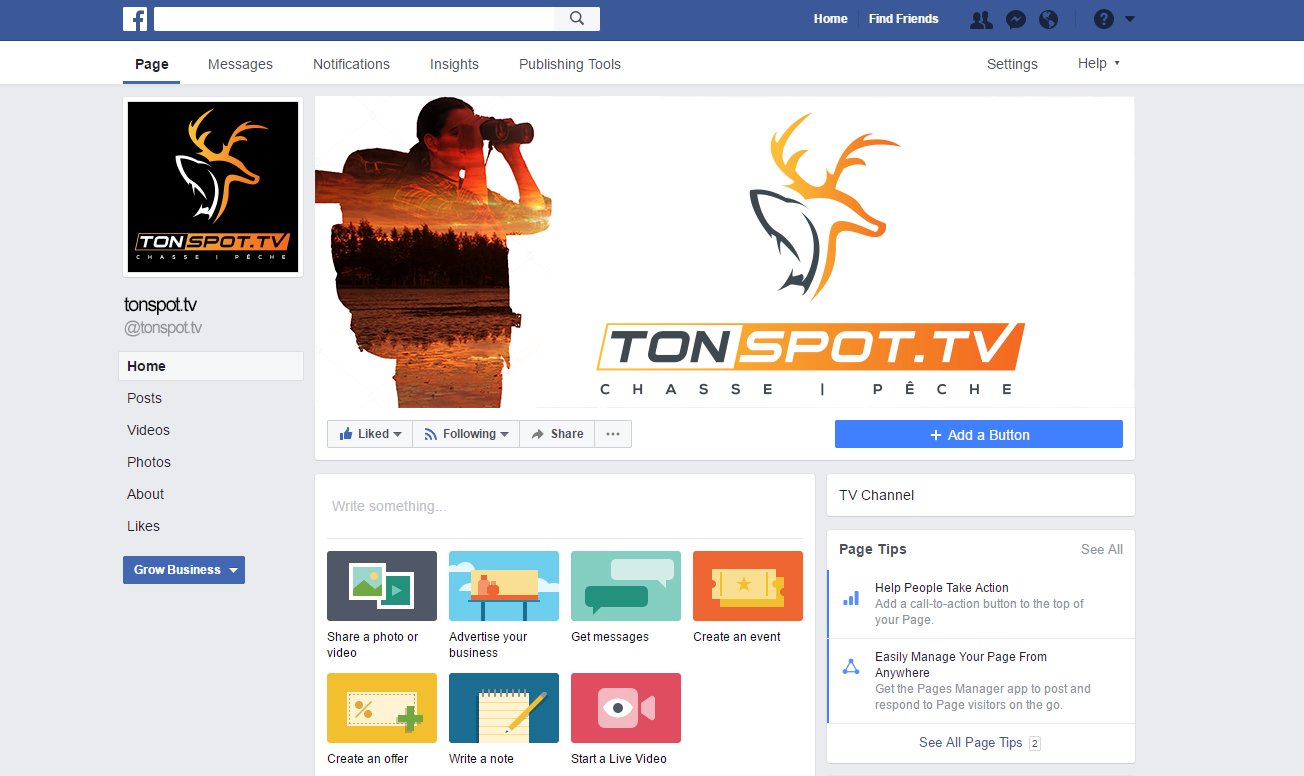This screenshot has width=1304, height=776.
Task: Open the Liked dropdown button
Action: (x=370, y=434)
